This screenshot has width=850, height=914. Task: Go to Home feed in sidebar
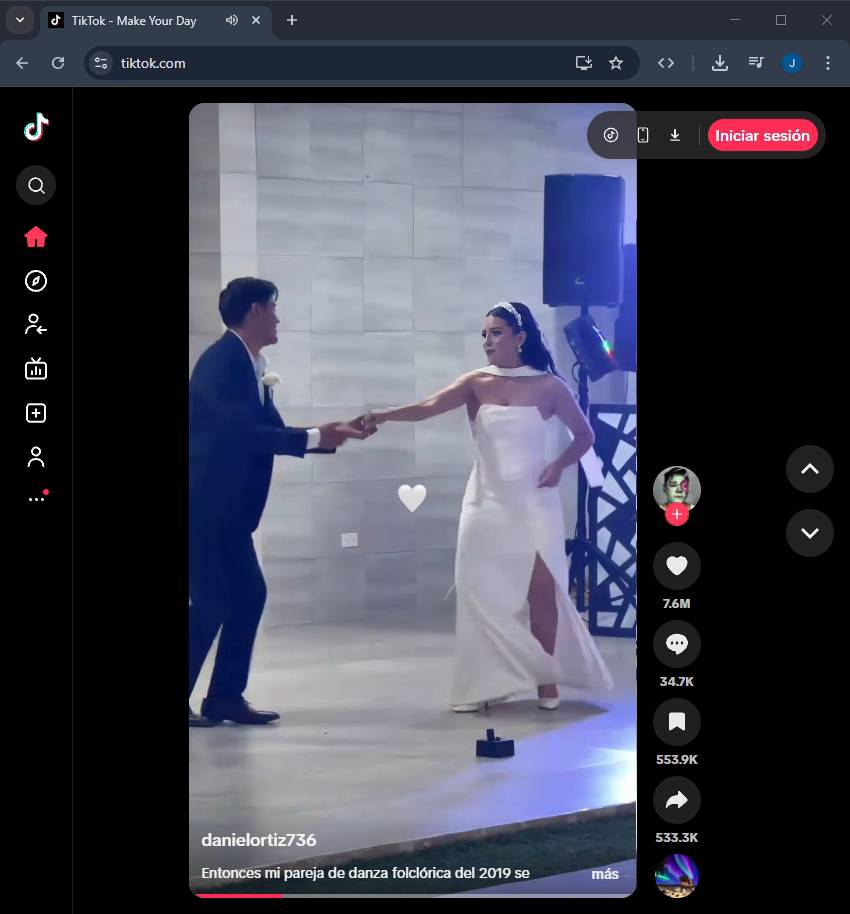36,237
